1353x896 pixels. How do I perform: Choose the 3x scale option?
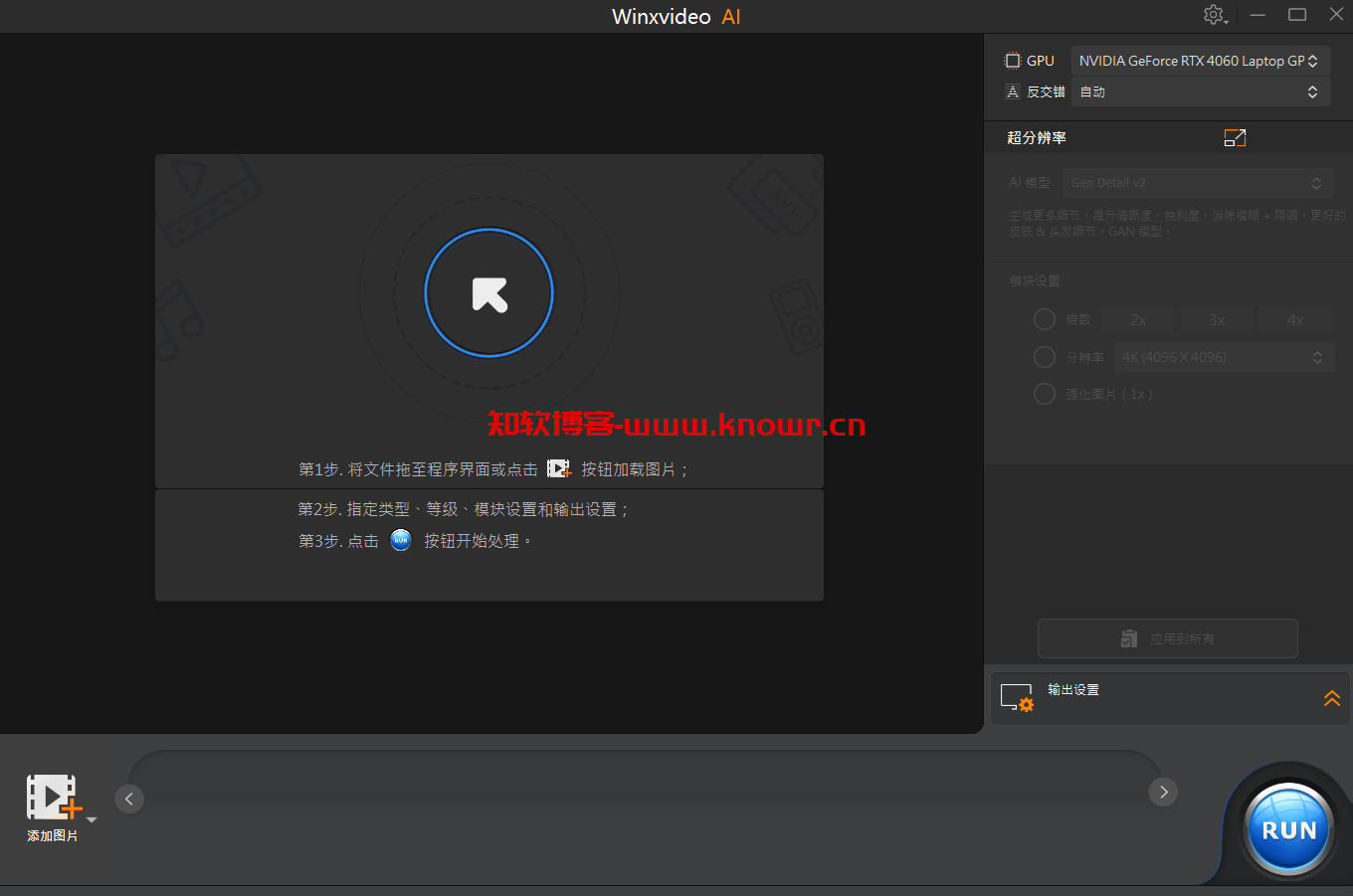[x=1217, y=319]
